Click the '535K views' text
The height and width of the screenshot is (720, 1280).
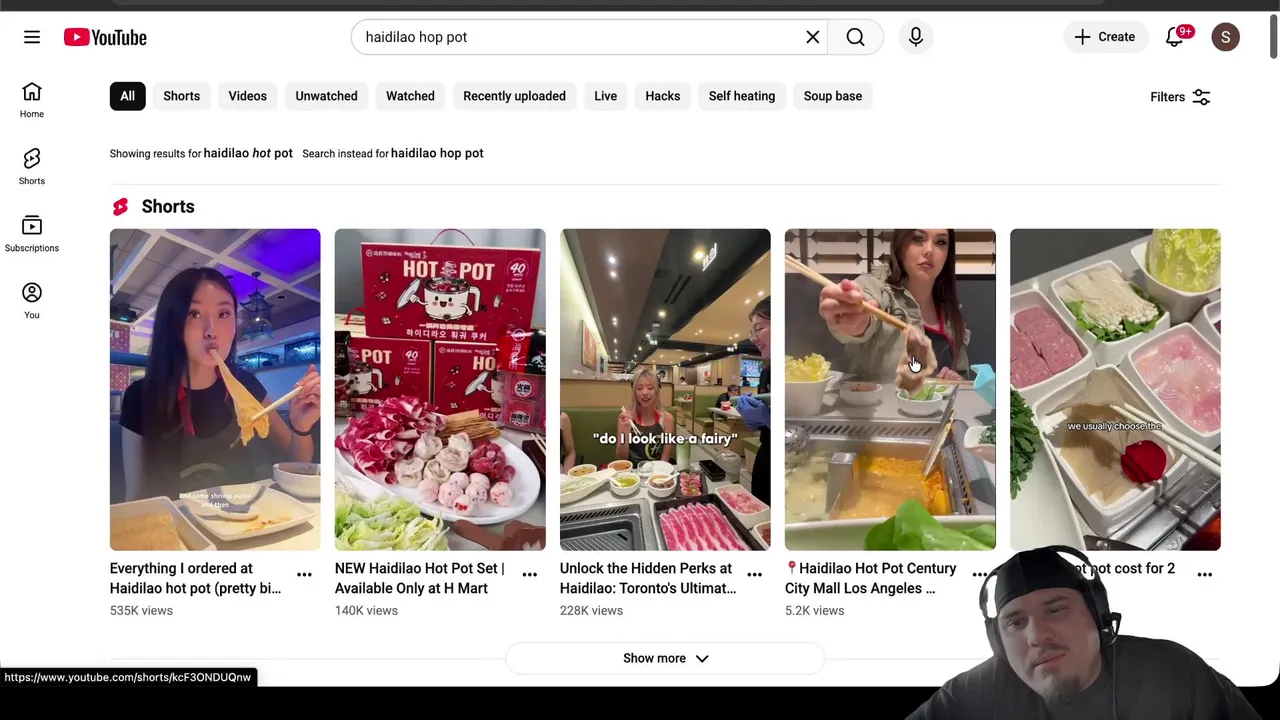141,610
